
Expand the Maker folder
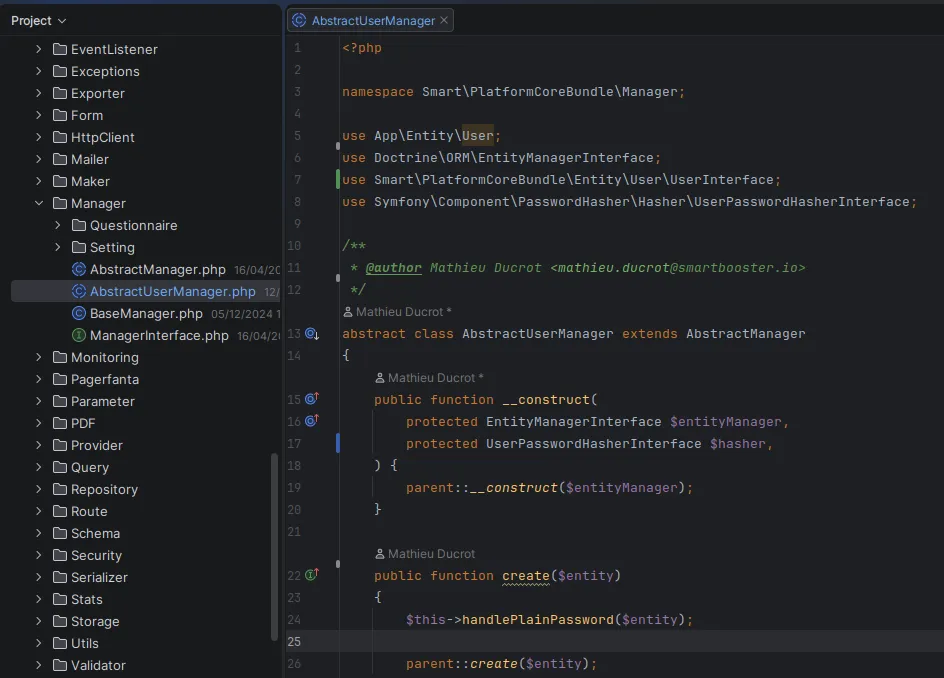[x=39, y=181]
